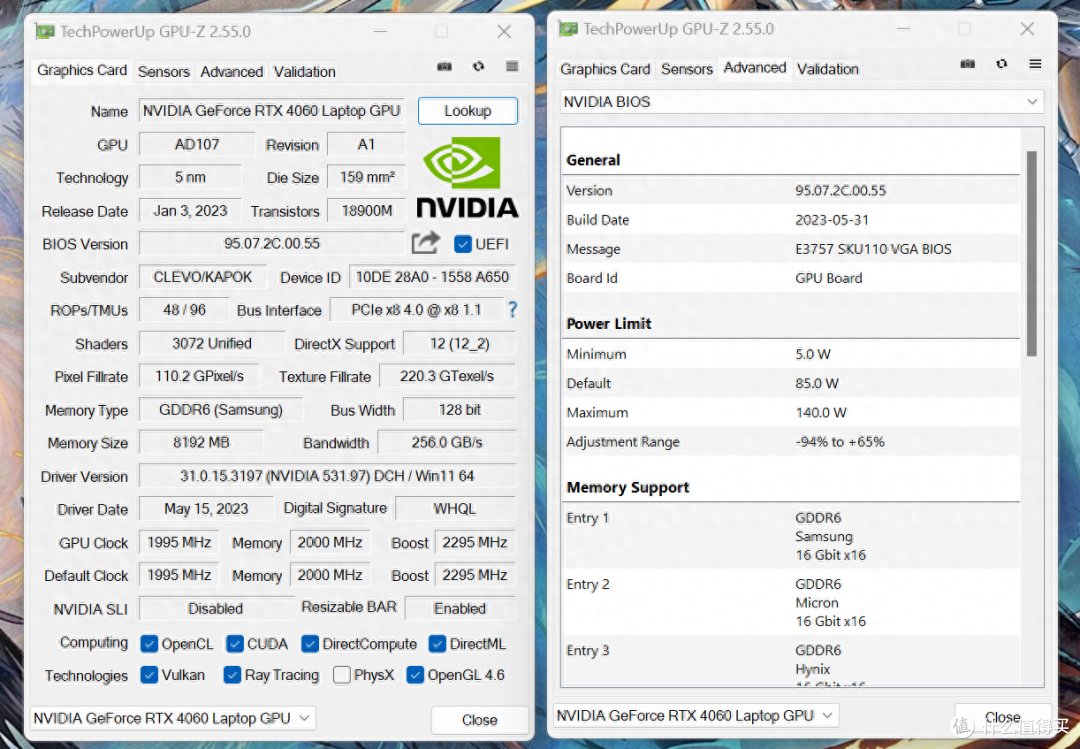Click the Release Date field Jan 3, 2023
Screen dimensions: 1080x749
(190, 211)
